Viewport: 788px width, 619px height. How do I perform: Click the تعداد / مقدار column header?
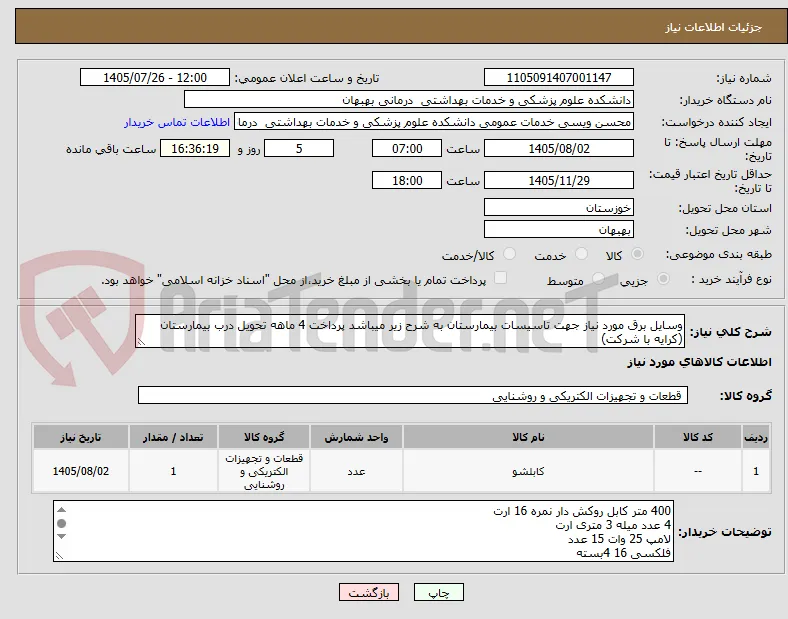tap(173, 437)
